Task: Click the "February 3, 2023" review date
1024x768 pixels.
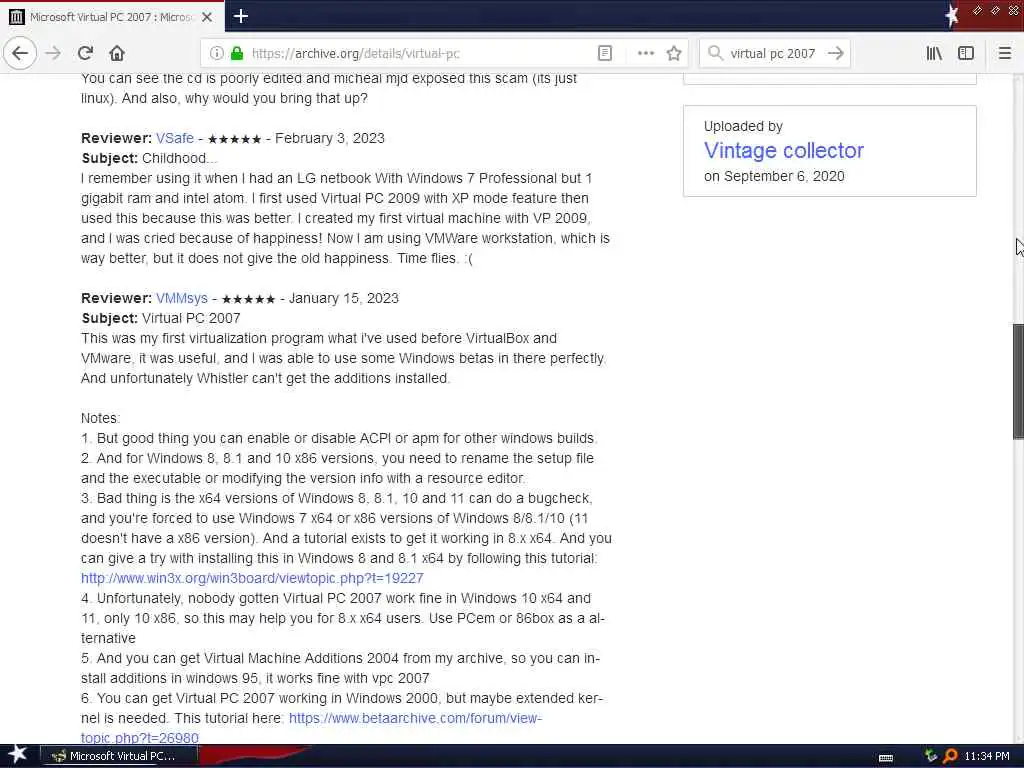Action: tap(330, 138)
